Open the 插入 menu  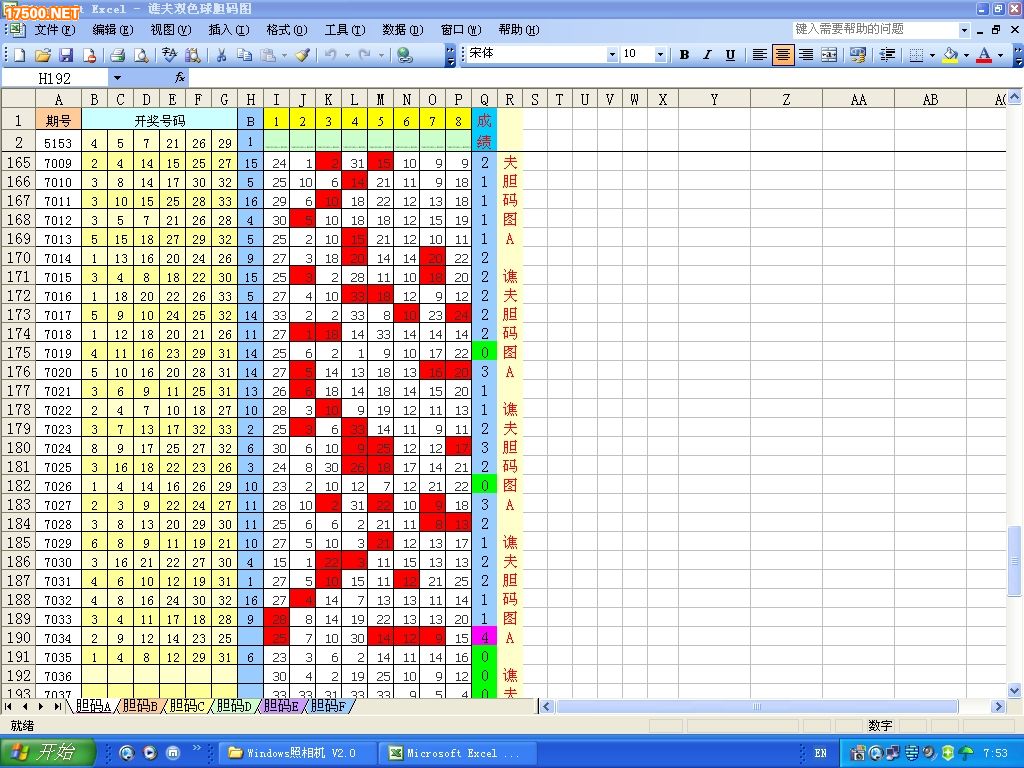229,30
